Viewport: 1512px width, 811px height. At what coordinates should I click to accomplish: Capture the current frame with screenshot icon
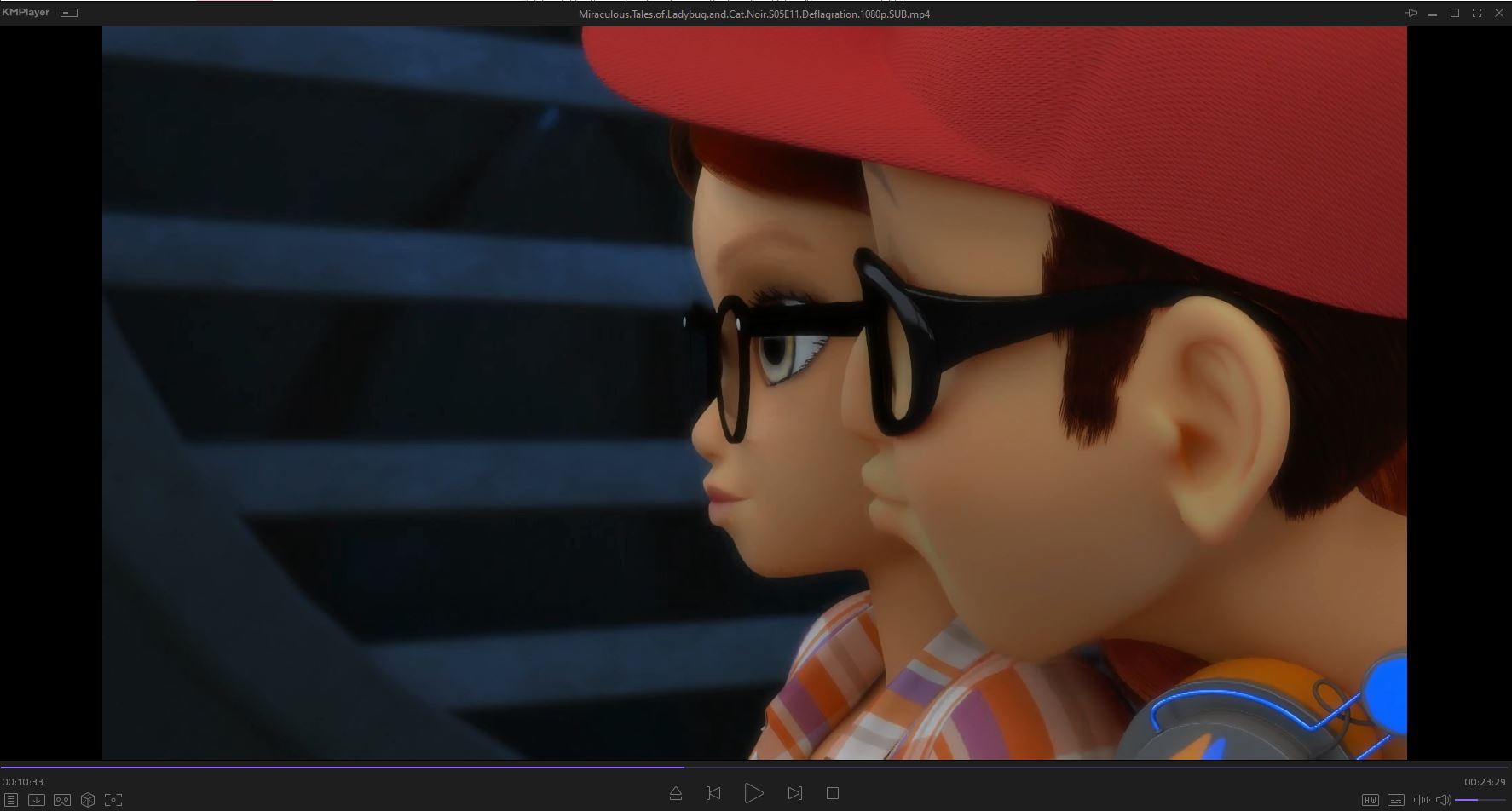[x=113, y=800]
